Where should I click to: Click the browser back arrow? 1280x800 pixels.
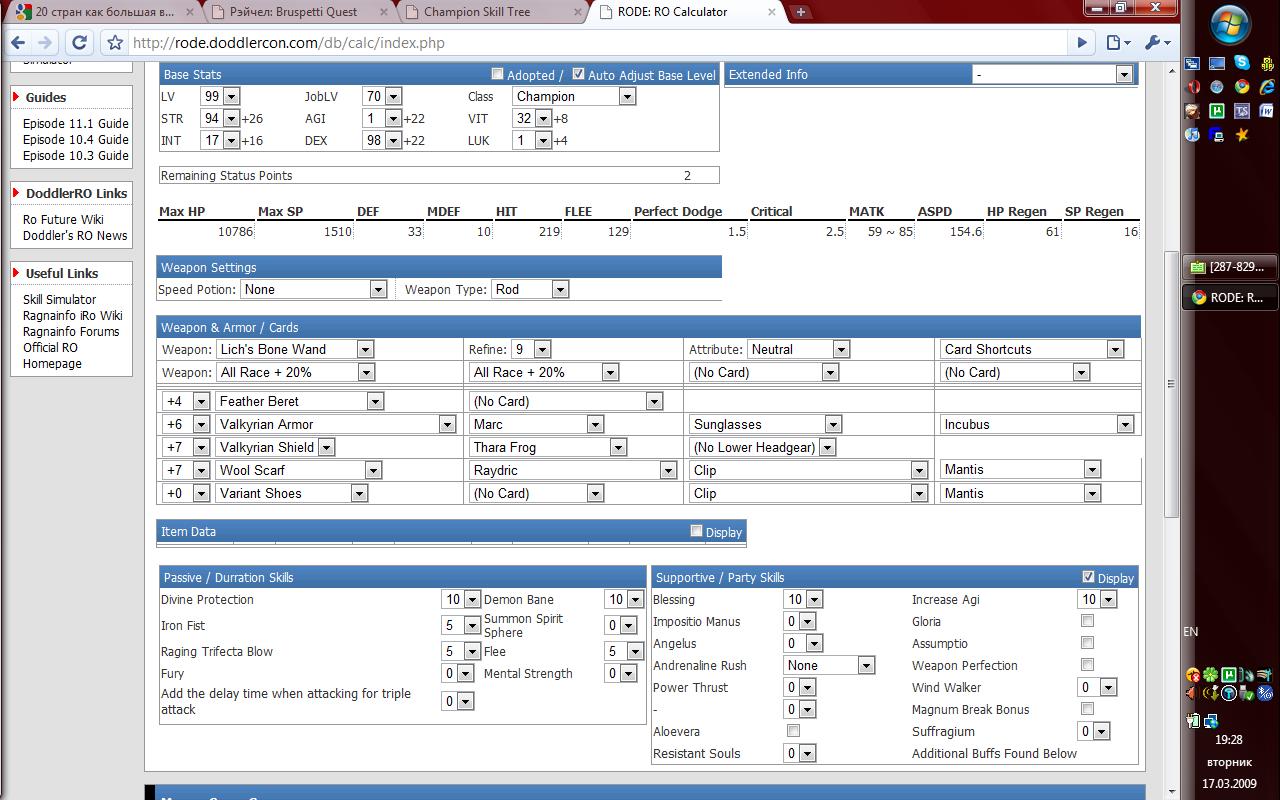pos(19,43)
